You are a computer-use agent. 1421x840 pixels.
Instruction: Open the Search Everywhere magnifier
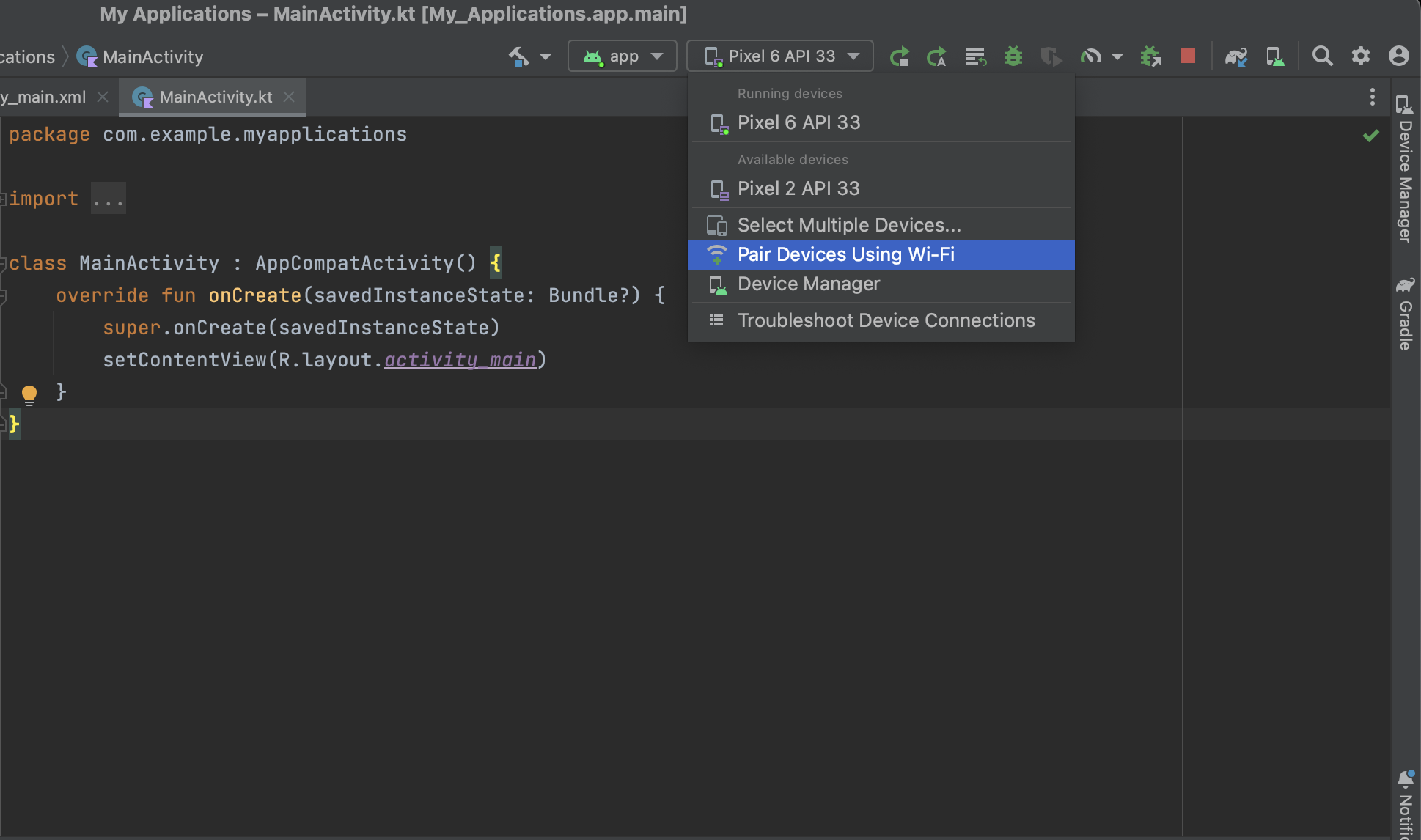pyautogui.click(x=1322, y=56)
